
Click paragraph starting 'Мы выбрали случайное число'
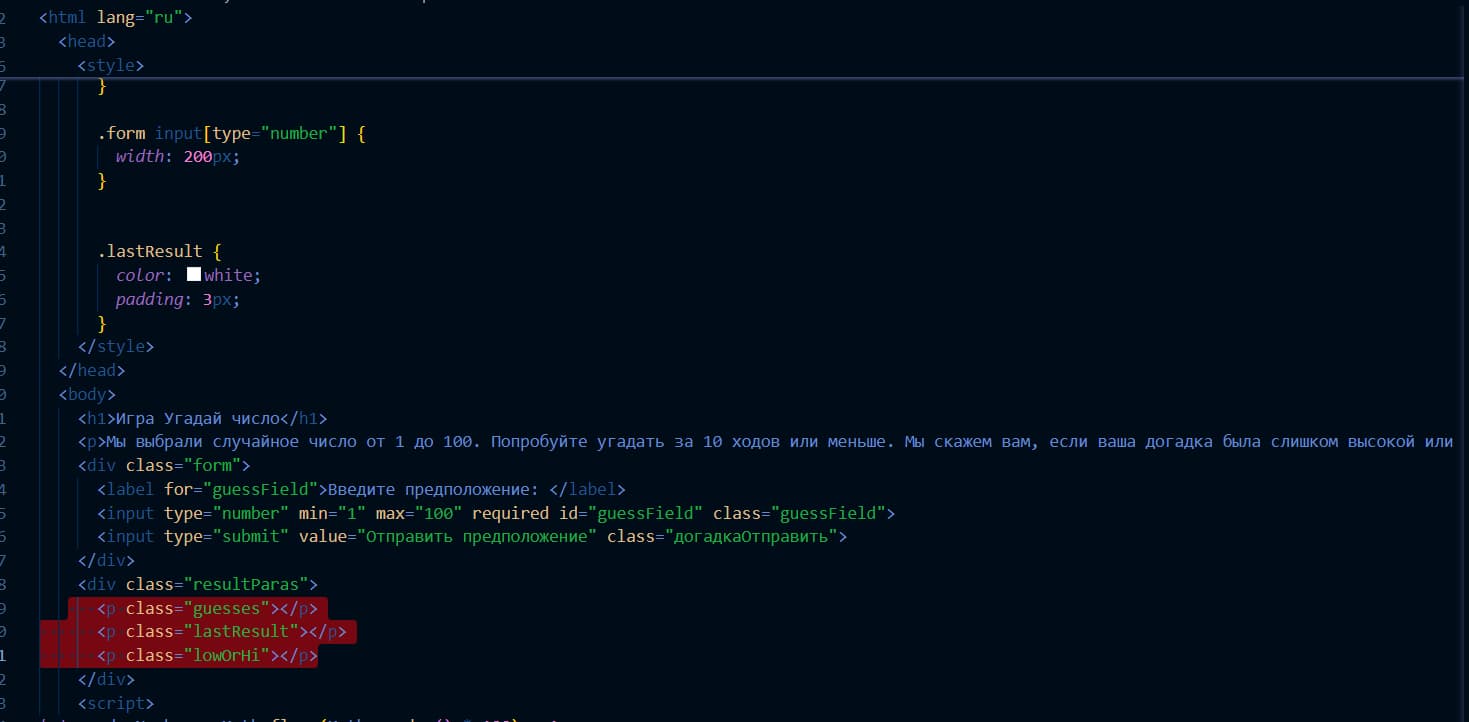click(x=765, y=441)
